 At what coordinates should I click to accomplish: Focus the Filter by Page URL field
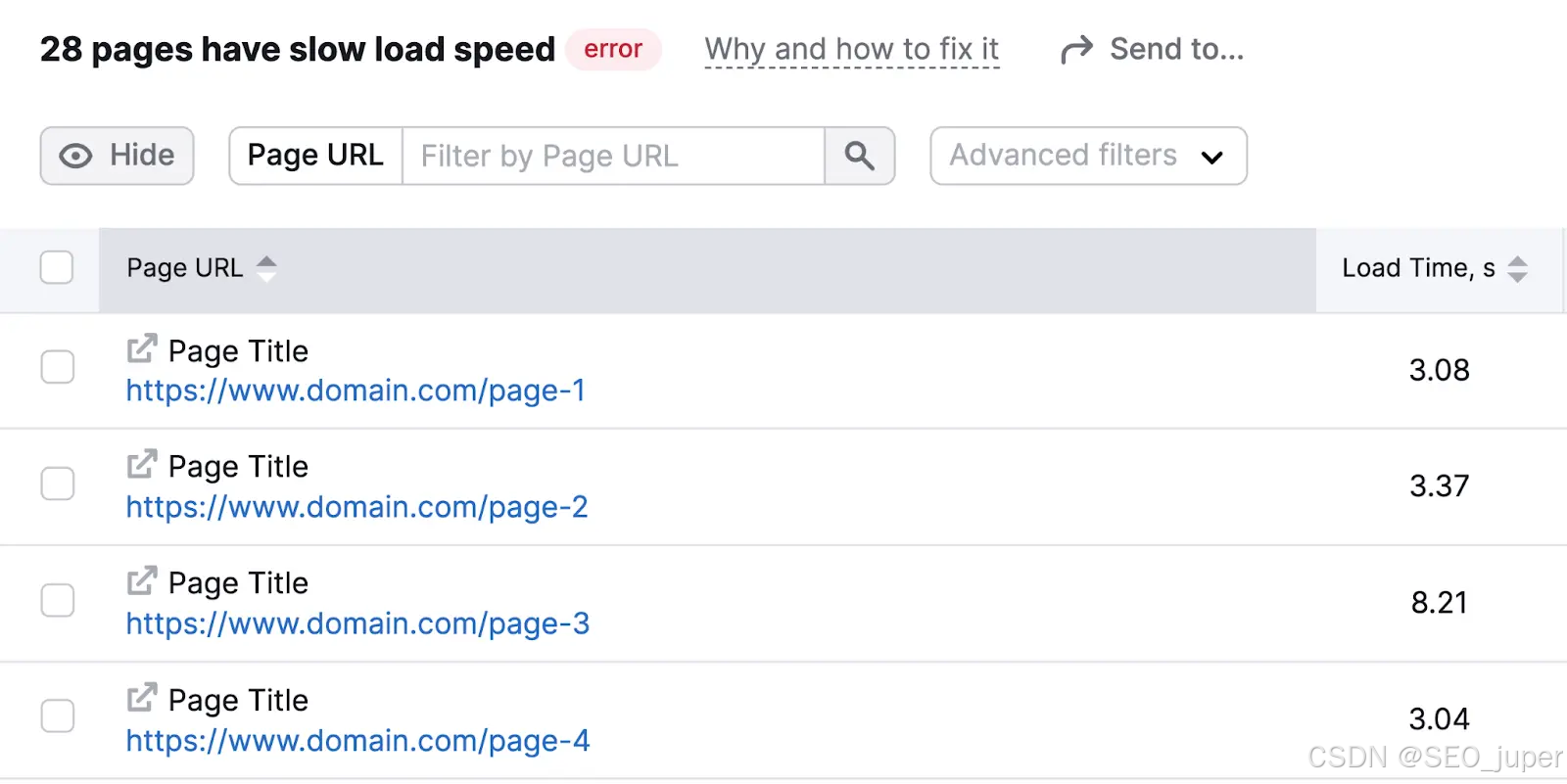612,156
